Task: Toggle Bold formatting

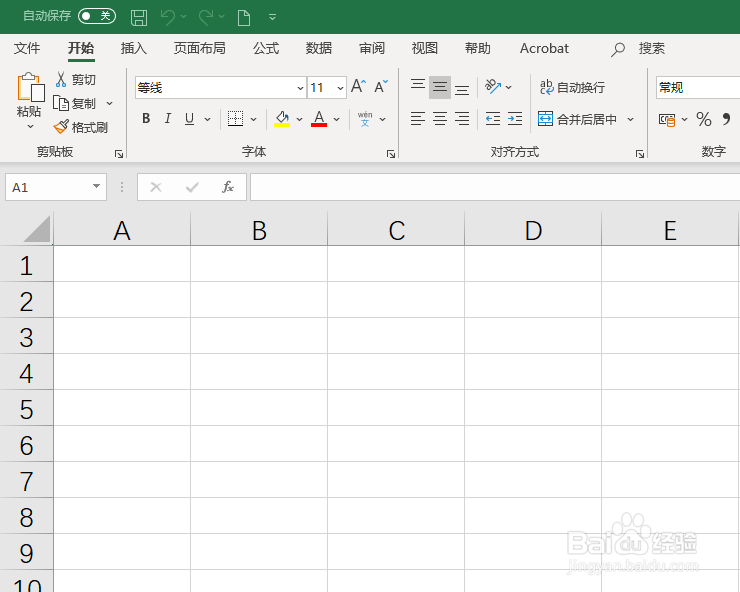Action: click(x=146, y=118)
